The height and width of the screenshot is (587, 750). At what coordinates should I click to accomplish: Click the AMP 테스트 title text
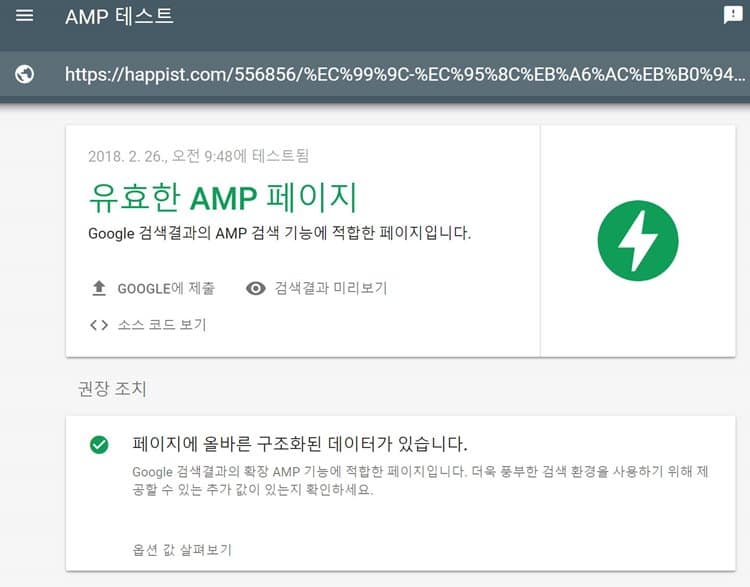point(119,17)
